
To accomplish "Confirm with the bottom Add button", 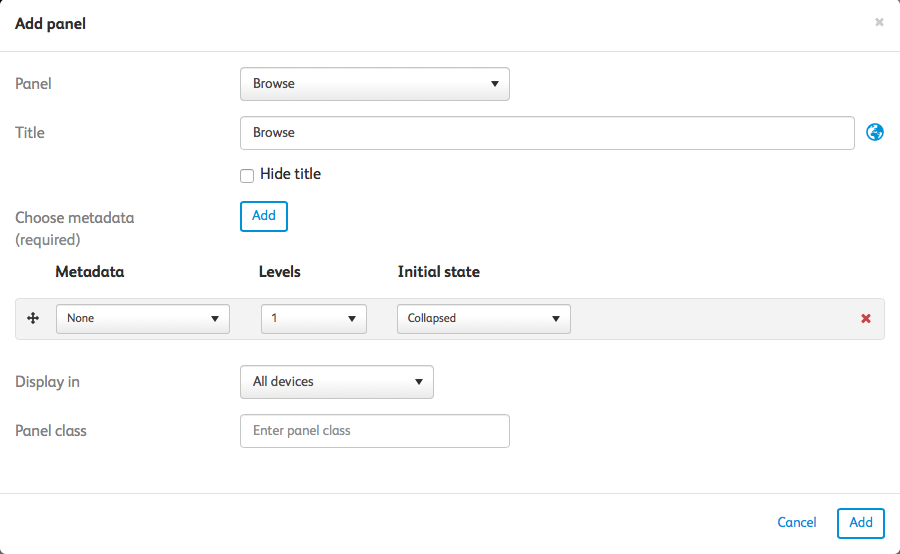I will 861,523.
